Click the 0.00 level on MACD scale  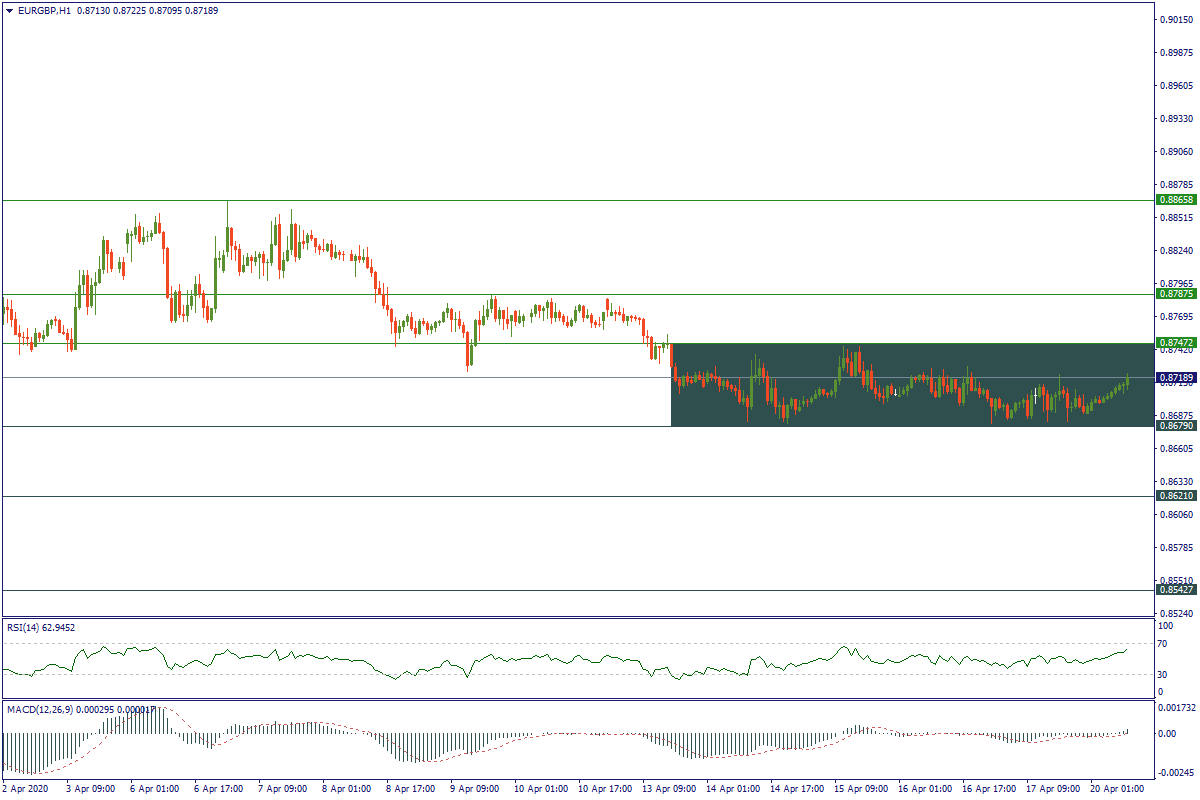click(x=1166, y=733)
